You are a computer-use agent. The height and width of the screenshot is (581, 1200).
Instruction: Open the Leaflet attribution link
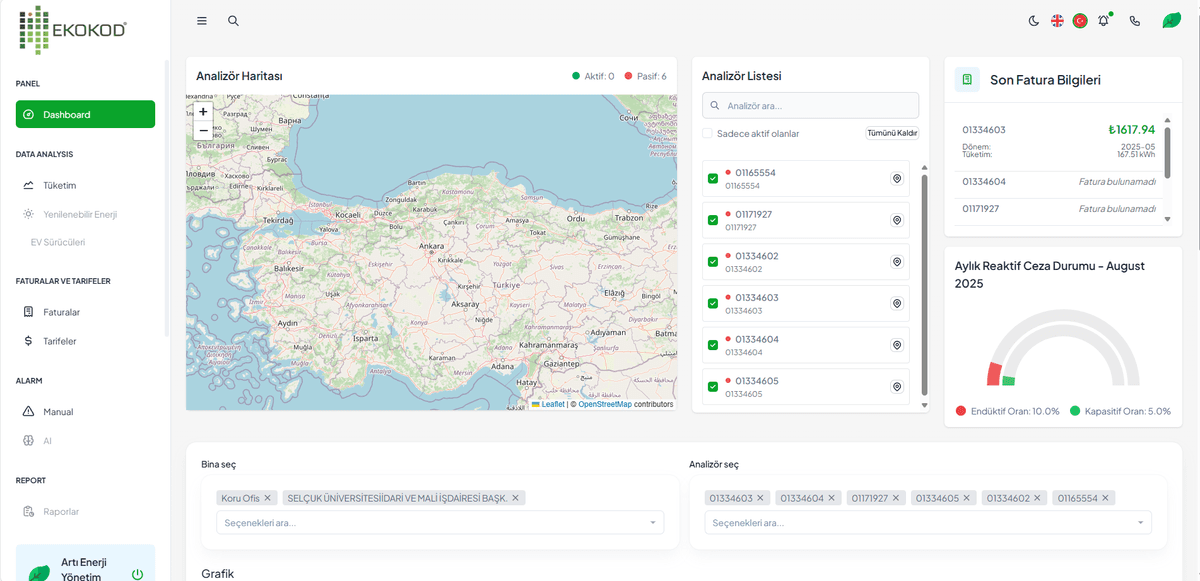548,404
